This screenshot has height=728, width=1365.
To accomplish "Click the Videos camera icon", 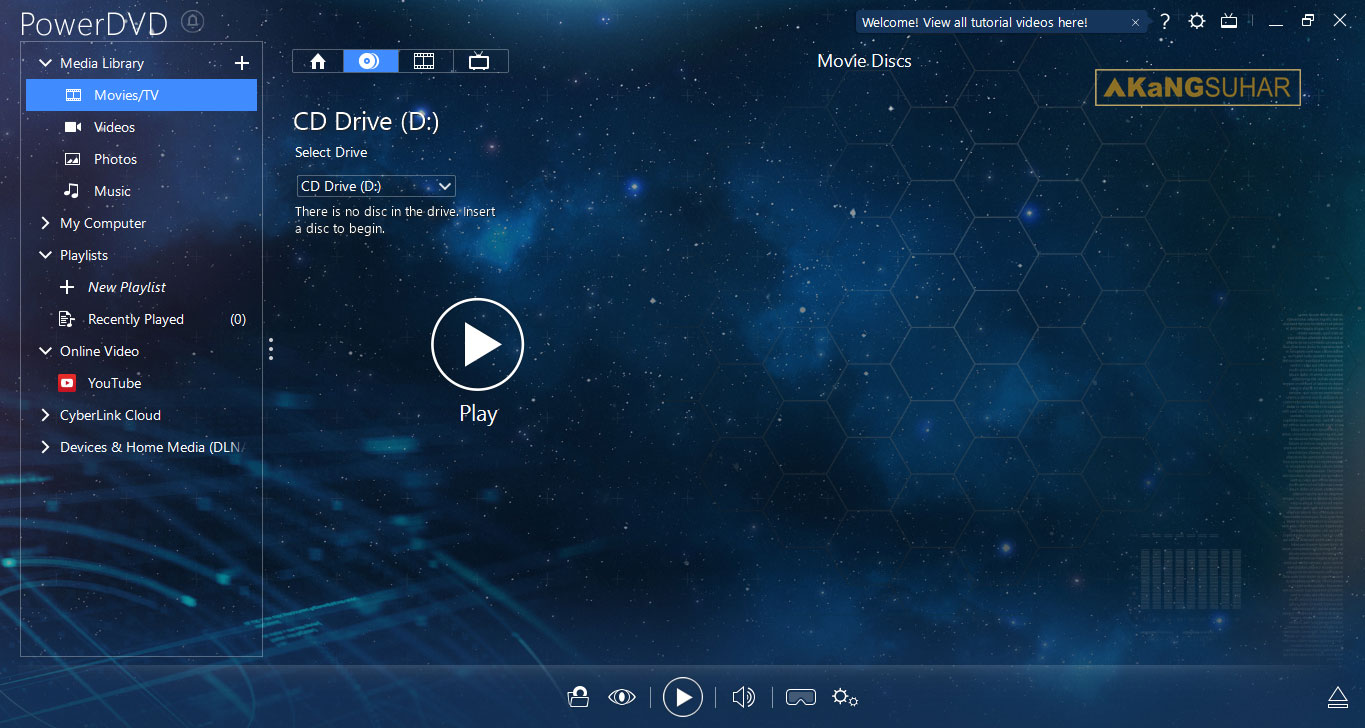I will tap(73, 127).
